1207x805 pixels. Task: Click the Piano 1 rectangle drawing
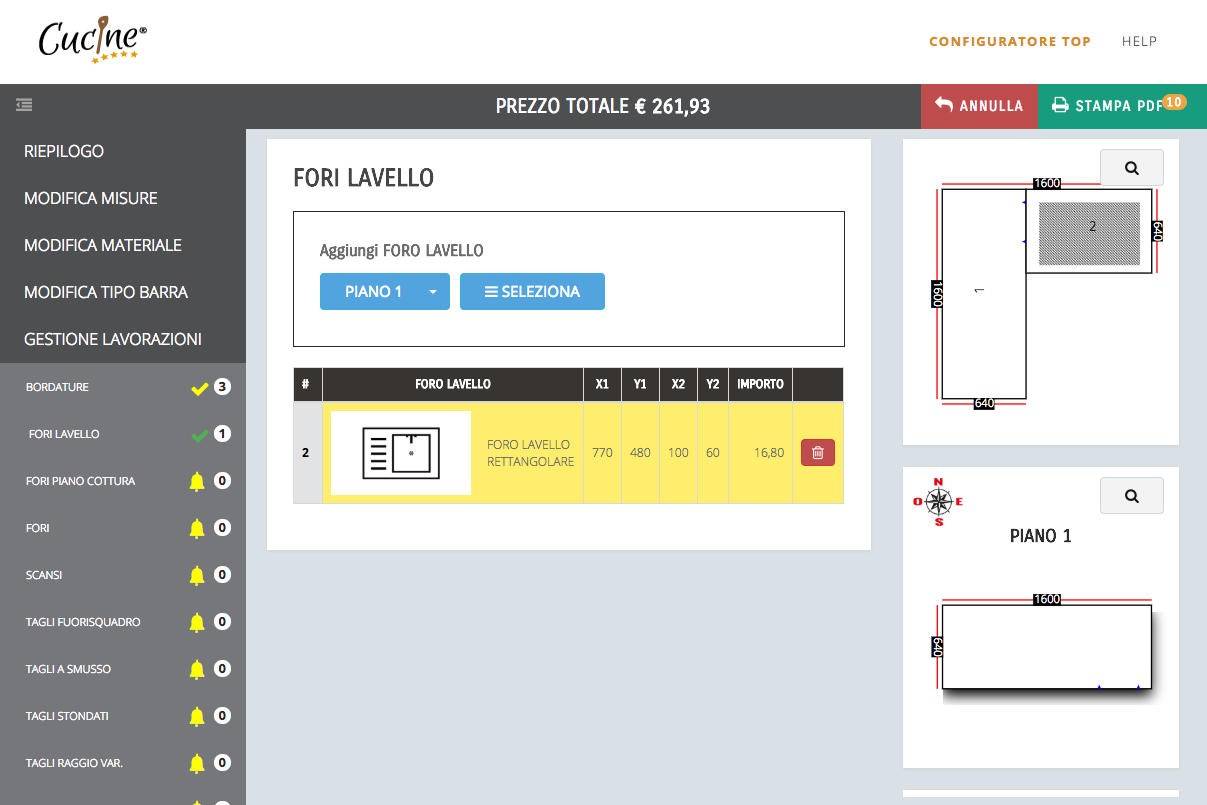[x=1046, y=646]
